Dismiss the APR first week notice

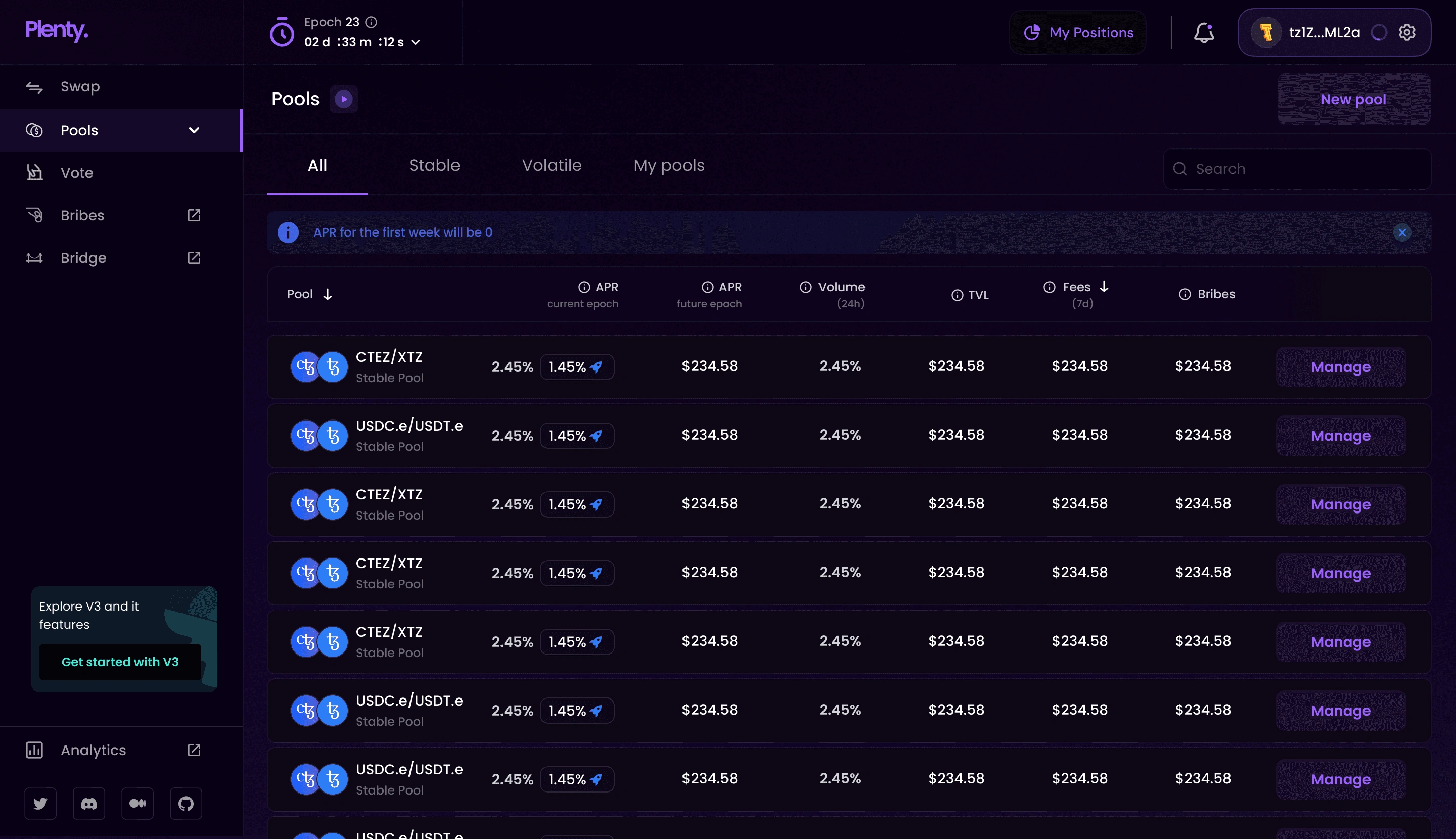[1402, 232]
